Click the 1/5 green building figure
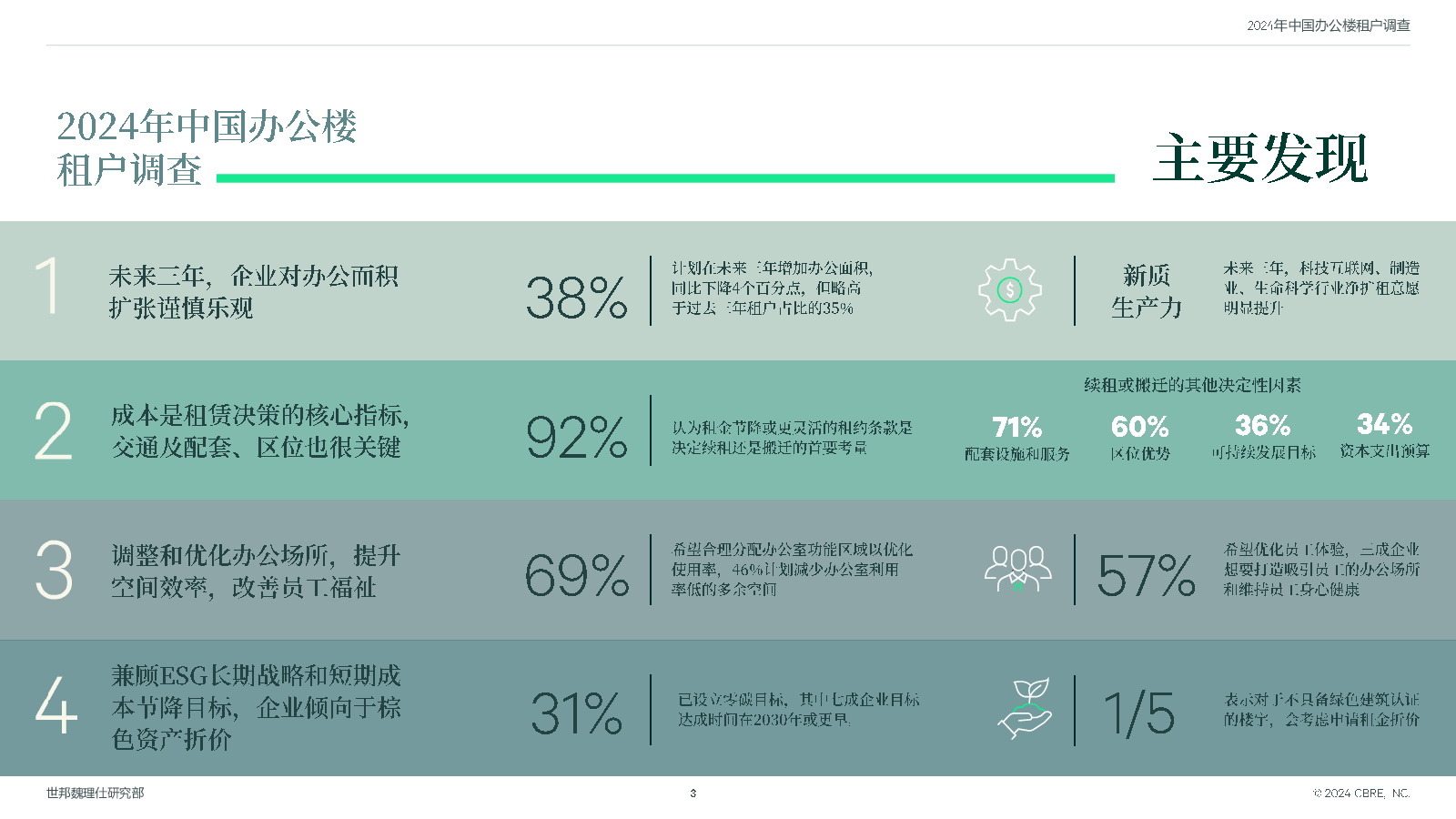The image size is (1456, 819). (1138, 713)
